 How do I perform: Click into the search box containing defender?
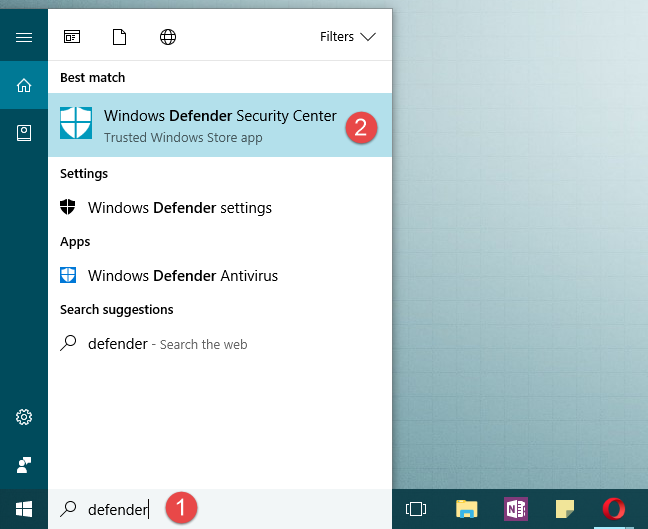tap(220, 509)
